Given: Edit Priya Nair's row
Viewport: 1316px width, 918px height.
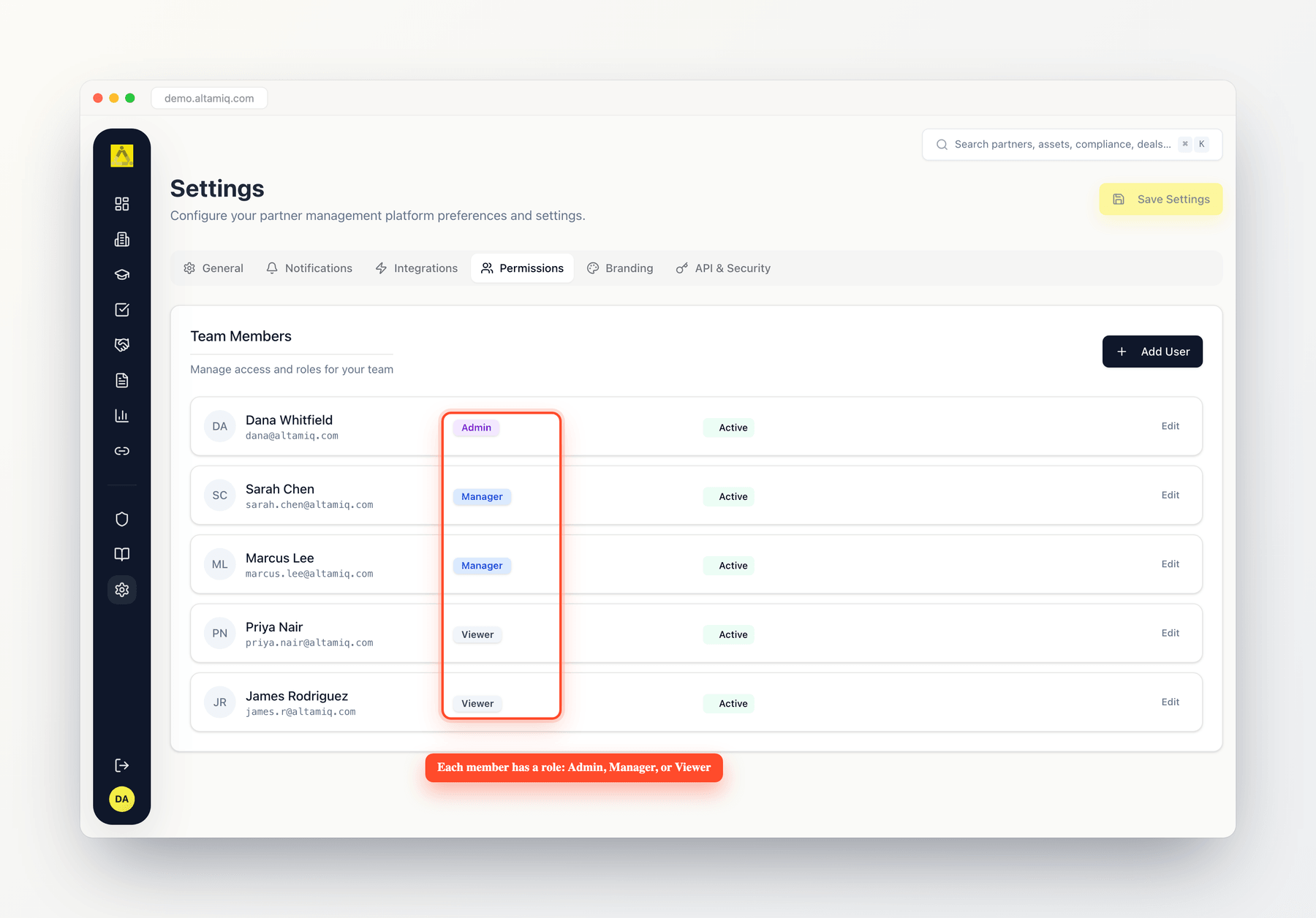Looking at the screenshot, I should 1171,633.
